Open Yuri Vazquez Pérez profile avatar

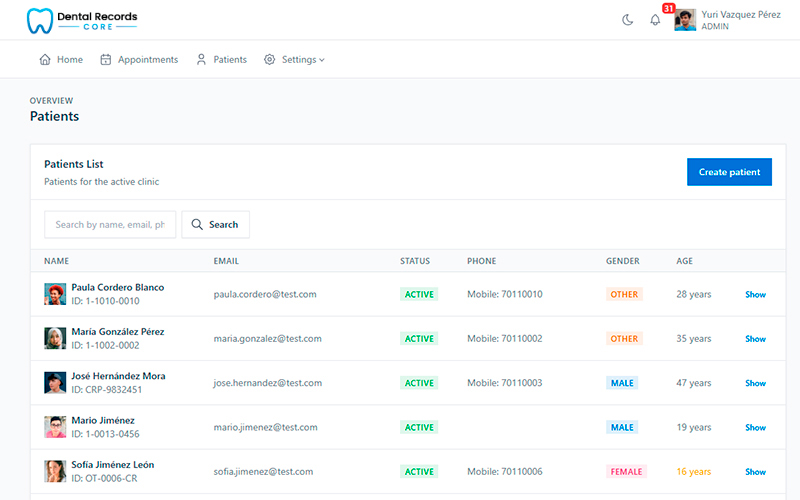(685, 20)
